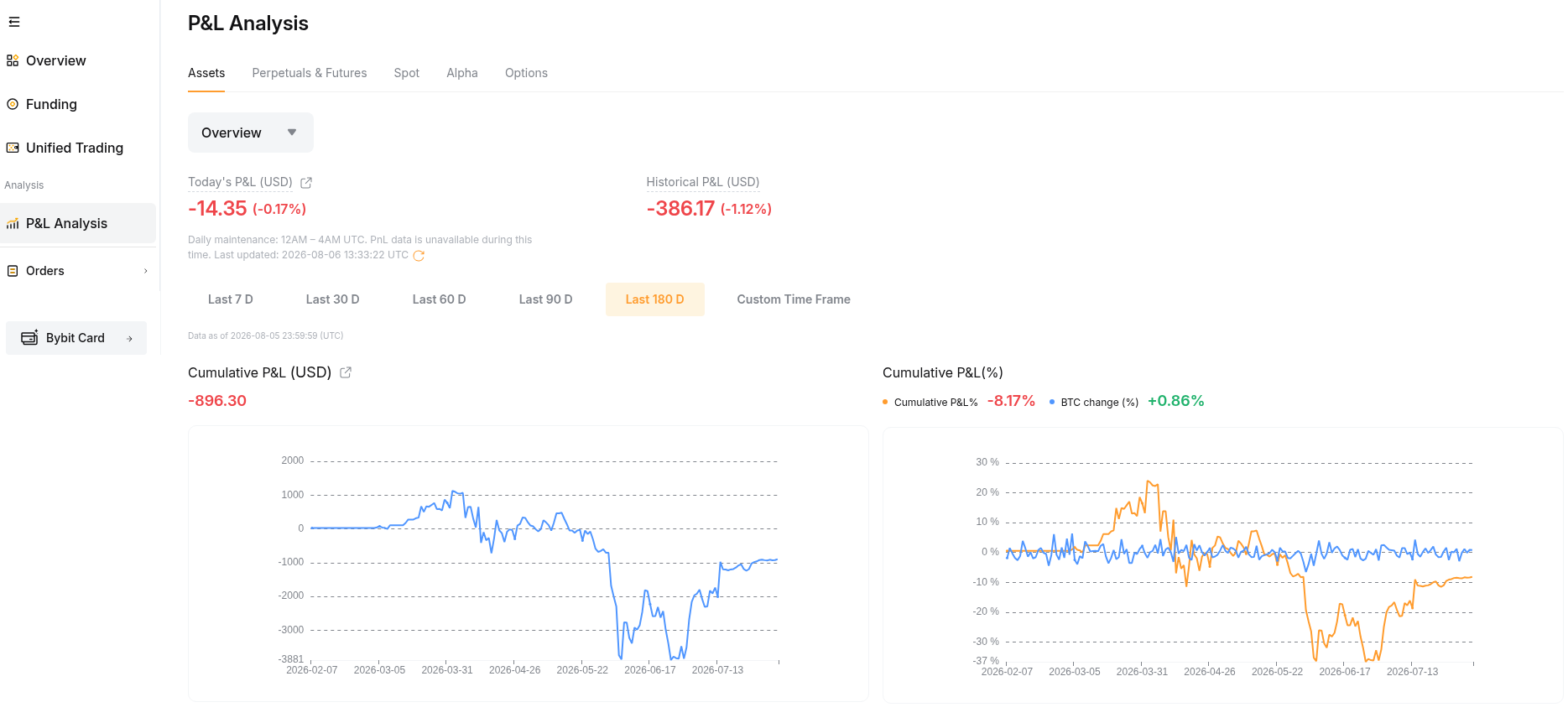Switch to the Alpha tab
Screen dimensions: 1568x723
pos(462,74)
